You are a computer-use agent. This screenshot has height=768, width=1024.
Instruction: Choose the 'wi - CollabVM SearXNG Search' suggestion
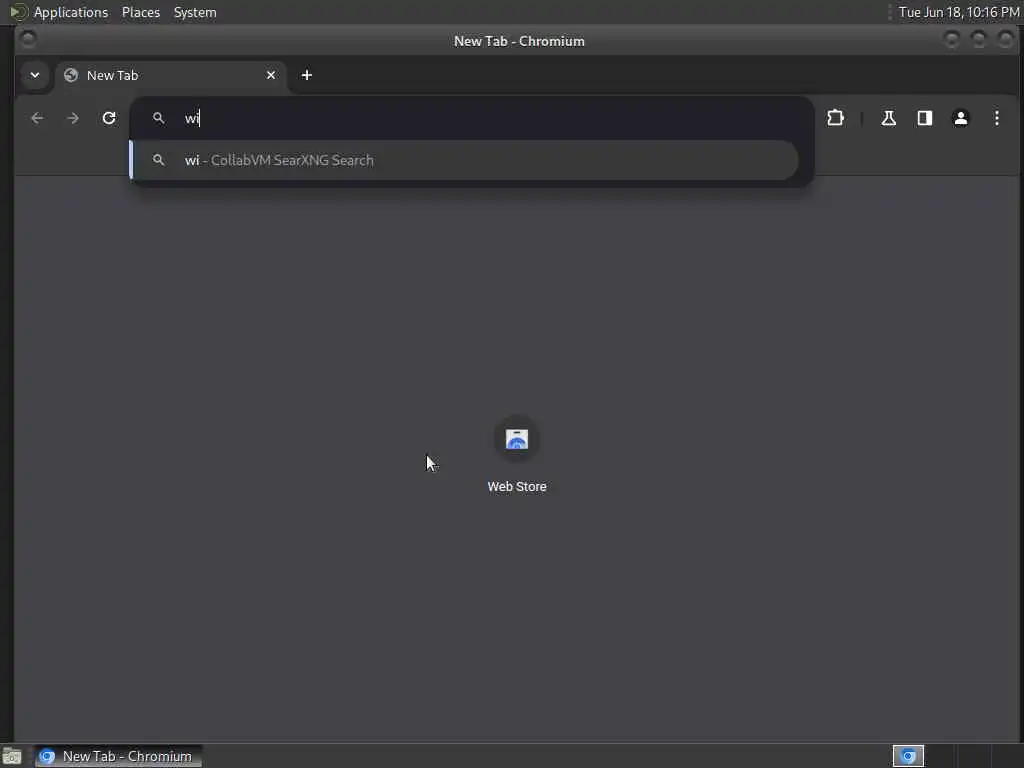(464, 160)
